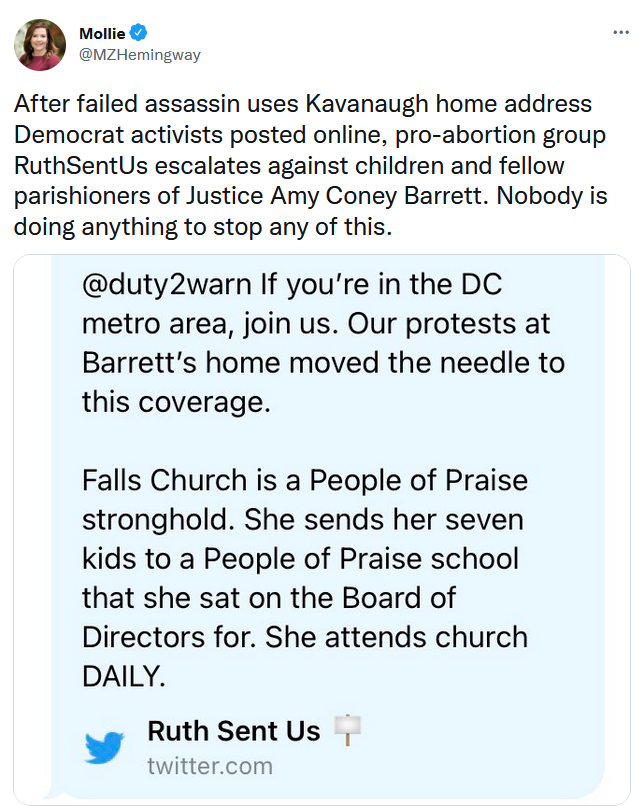Image resolution: width=644 pixels, height=806 pixels.
Task: Click the placard emoji after Ruth Sent Us
Action: pos(342,731)
